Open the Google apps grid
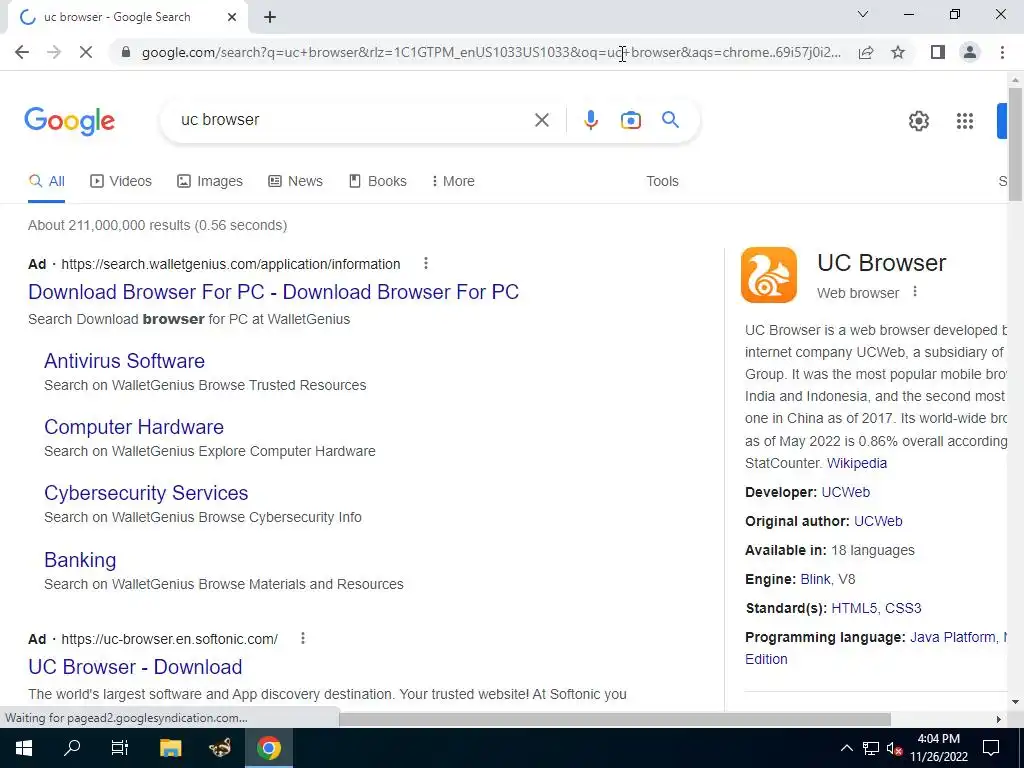 pos(965,121)
